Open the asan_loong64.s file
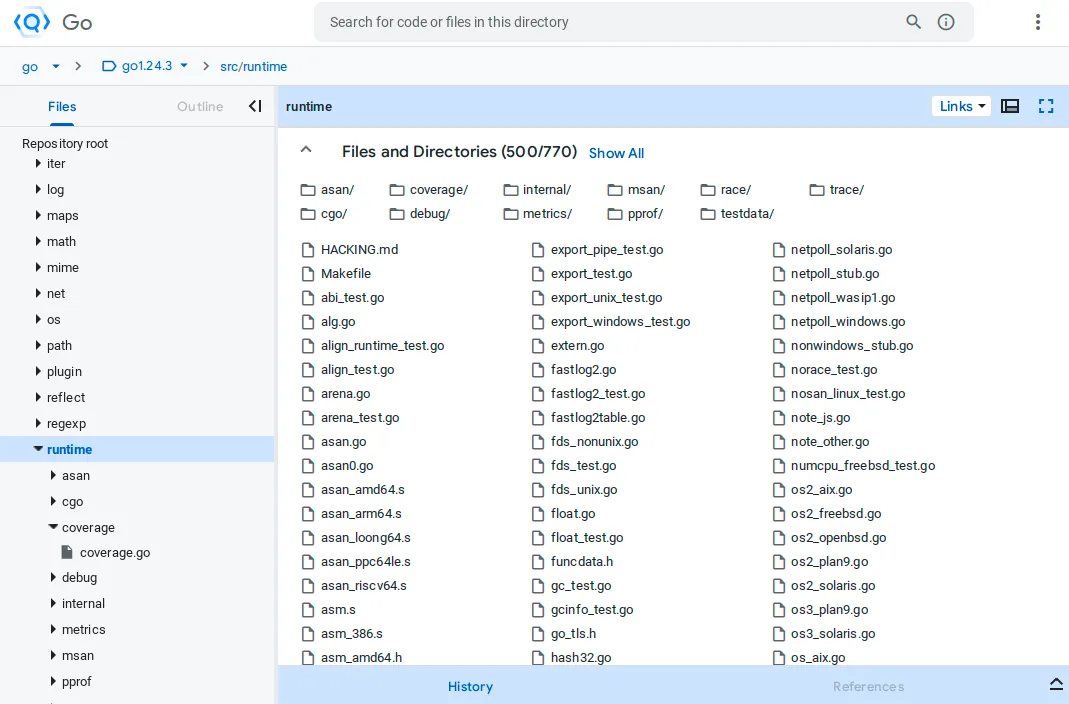1069x704 pixels. (x=365, y=538)
